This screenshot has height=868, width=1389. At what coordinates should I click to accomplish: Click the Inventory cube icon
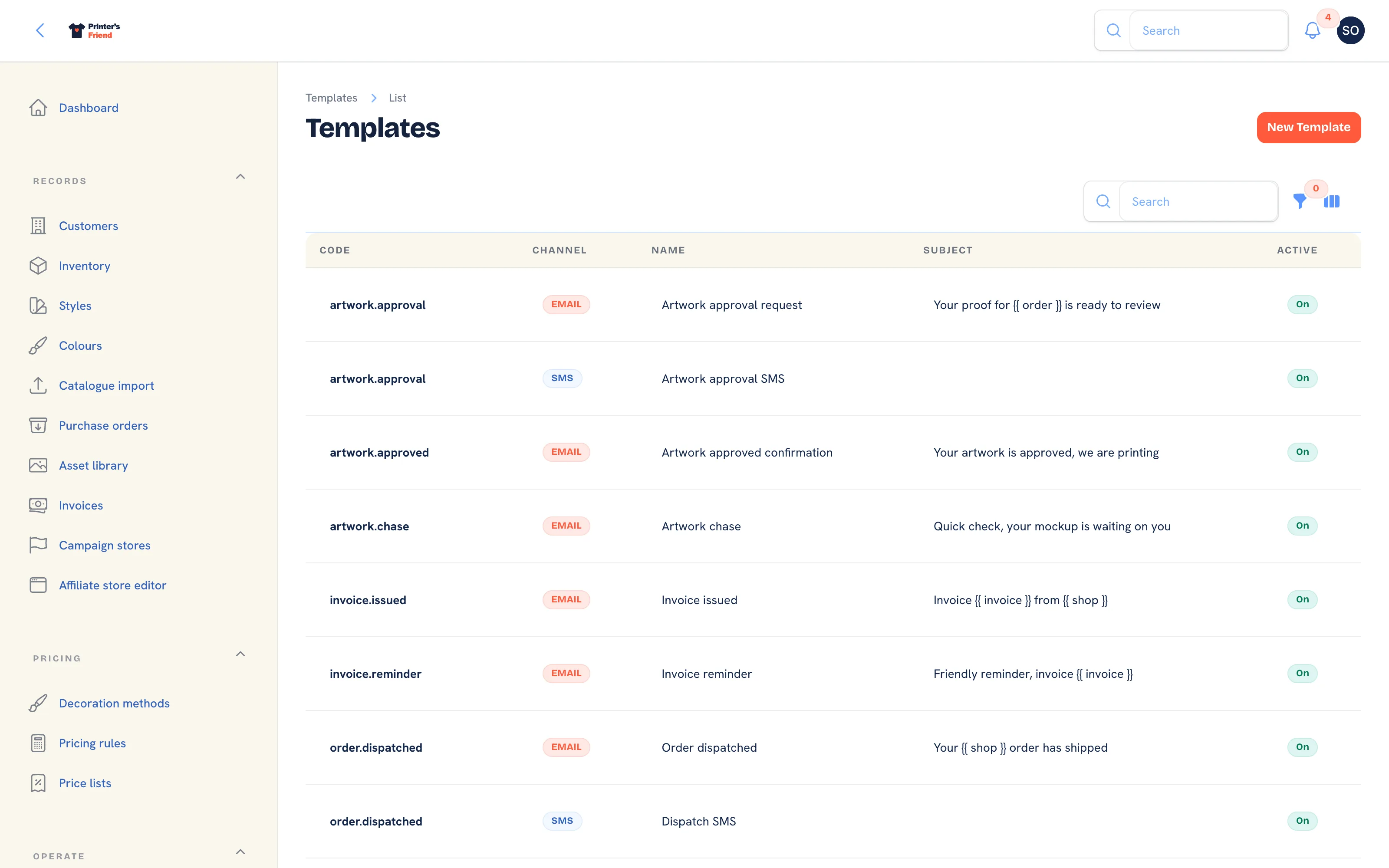coord(38,266)
